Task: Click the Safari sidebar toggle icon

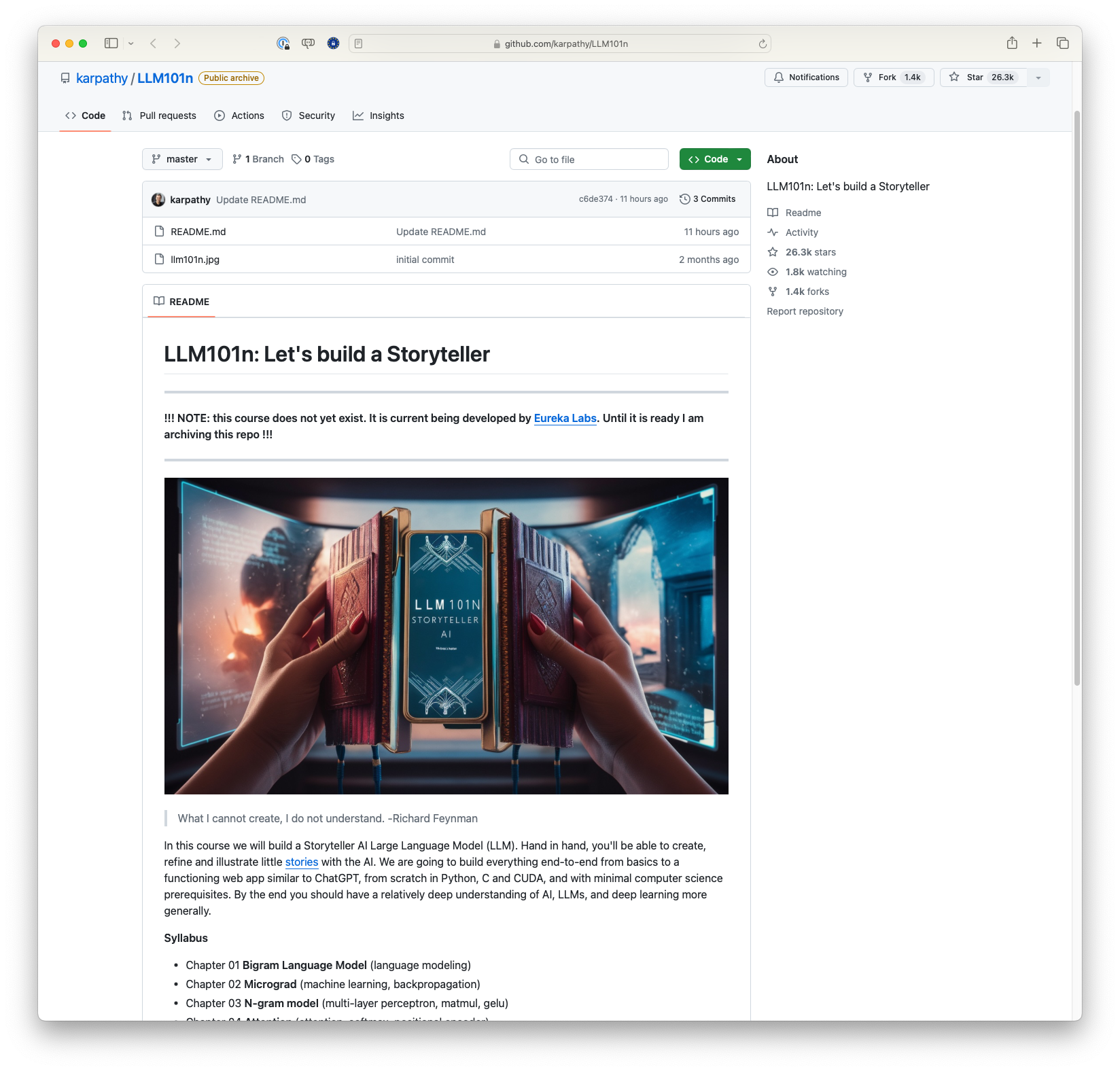Action: click(x=111, y=43)
